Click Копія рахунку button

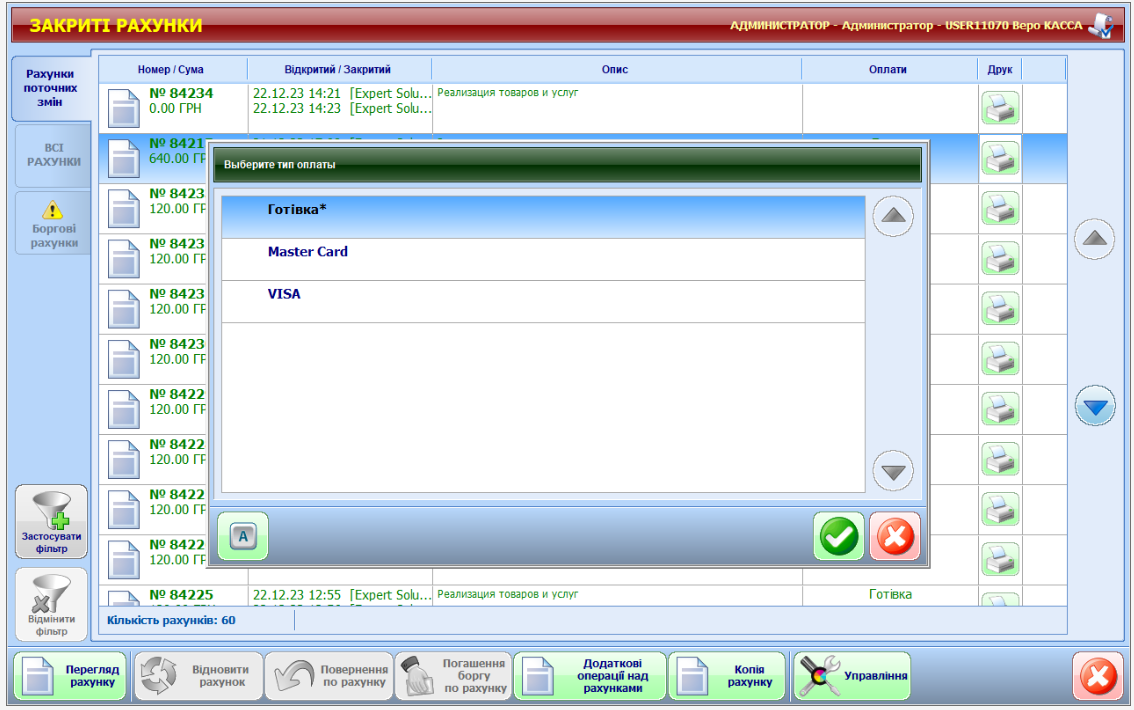[x=727, y=676]
